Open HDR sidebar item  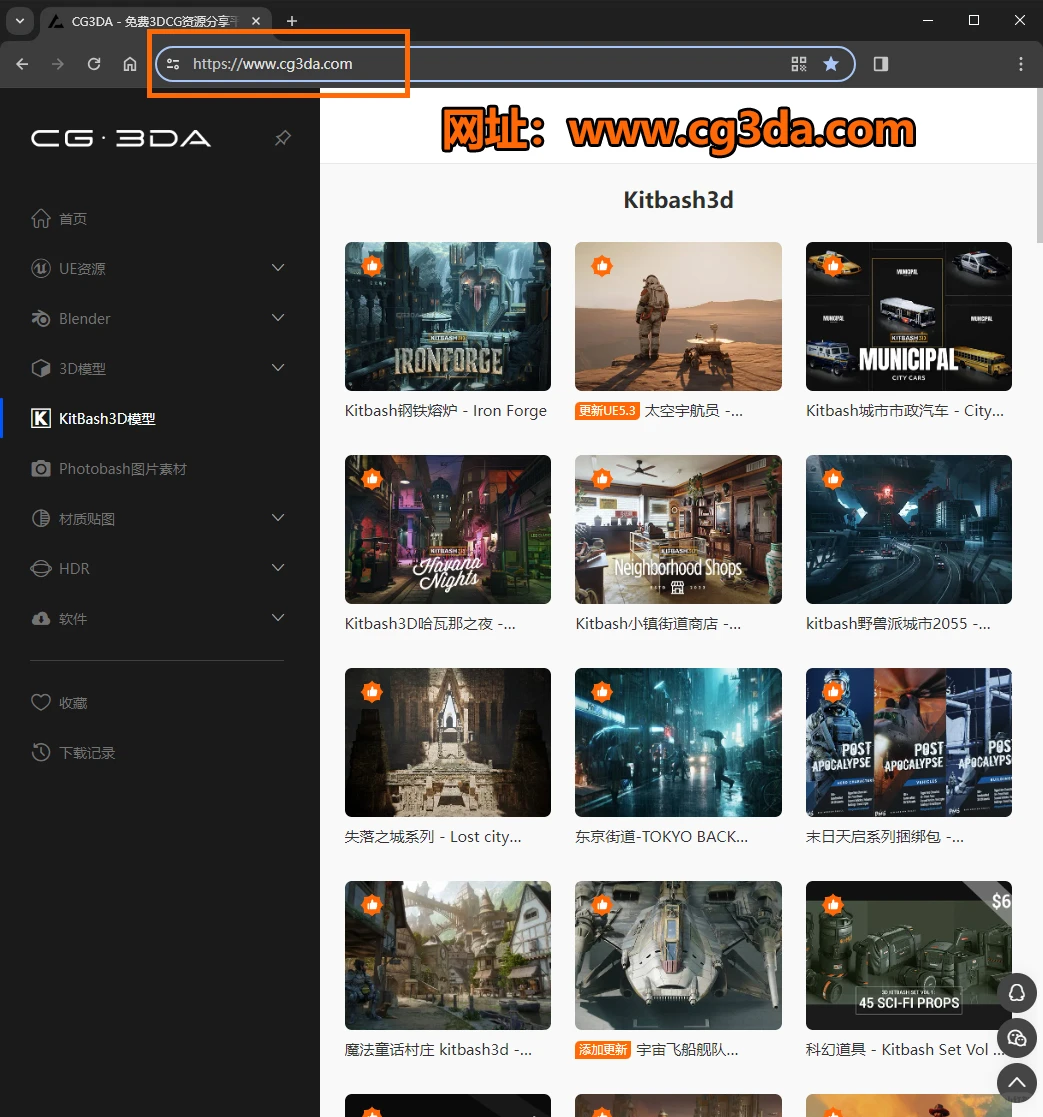(61, 568)
